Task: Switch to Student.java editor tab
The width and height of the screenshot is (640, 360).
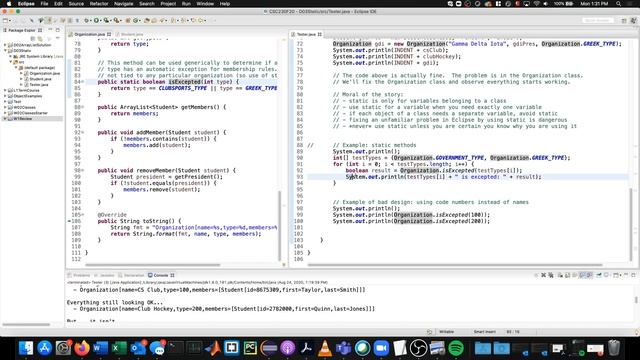Action: point(130,34)
